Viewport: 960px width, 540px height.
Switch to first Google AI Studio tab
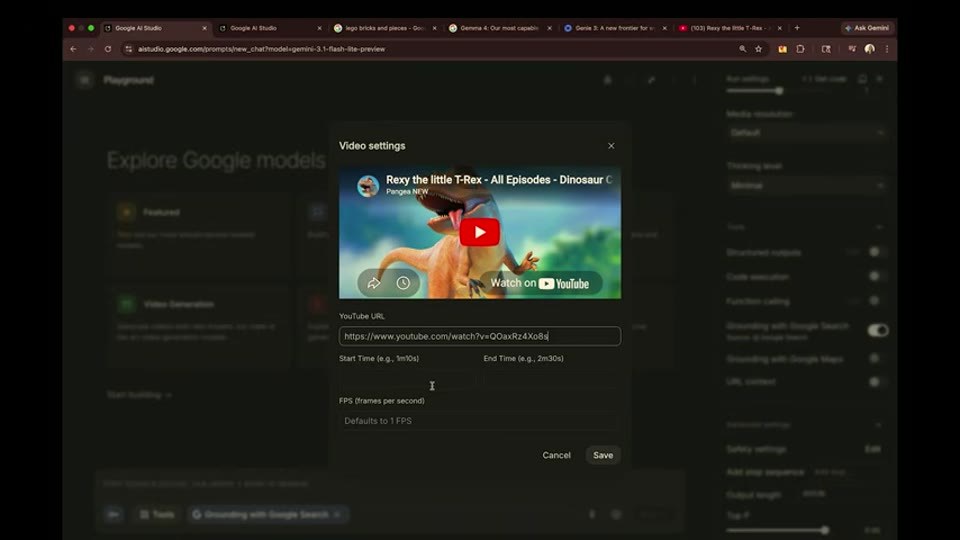point(153,28)
